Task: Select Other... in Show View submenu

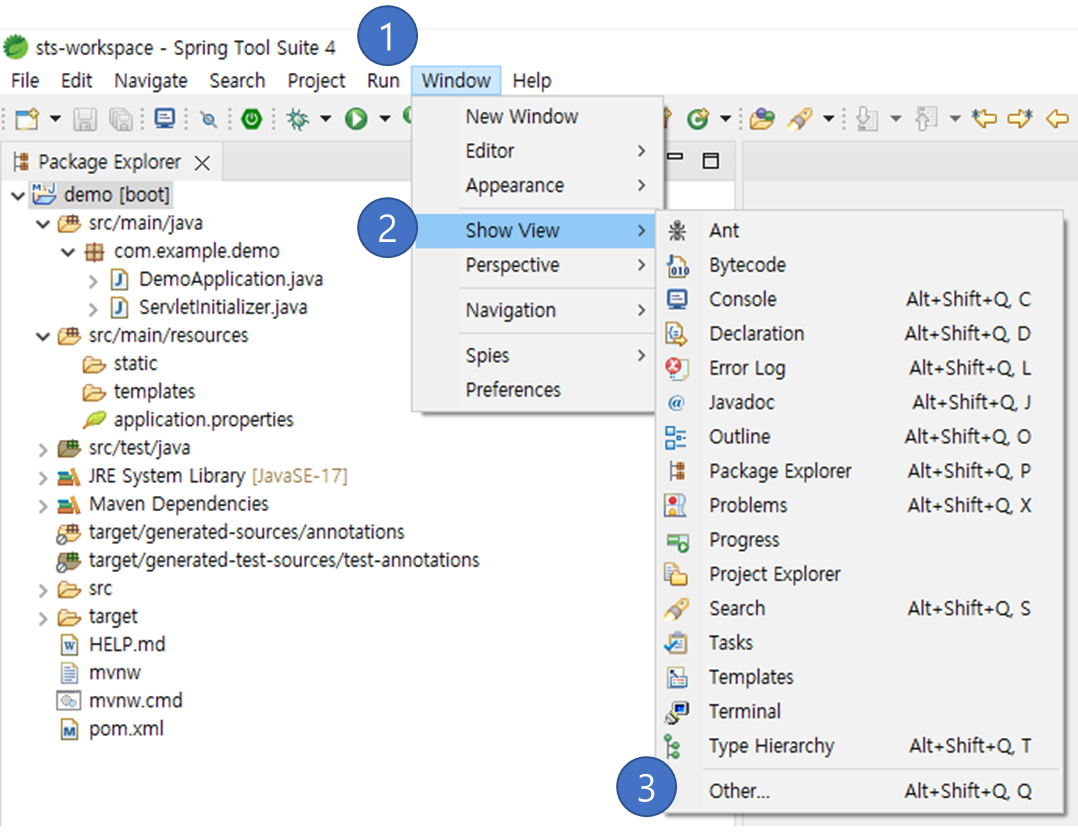Action: (x=859, y=791)
